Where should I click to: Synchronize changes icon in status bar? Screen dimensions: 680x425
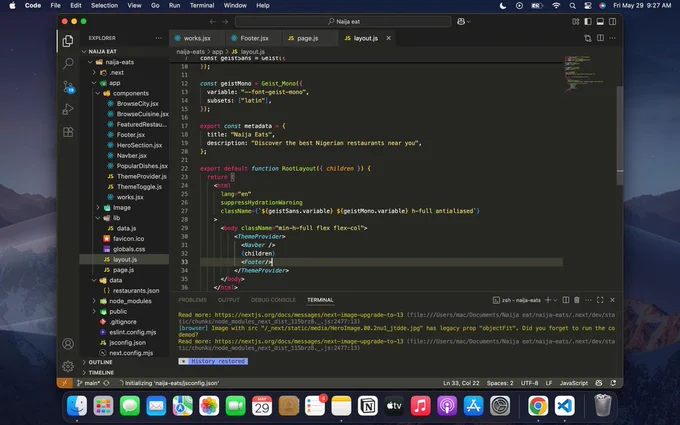click(106, 383)
